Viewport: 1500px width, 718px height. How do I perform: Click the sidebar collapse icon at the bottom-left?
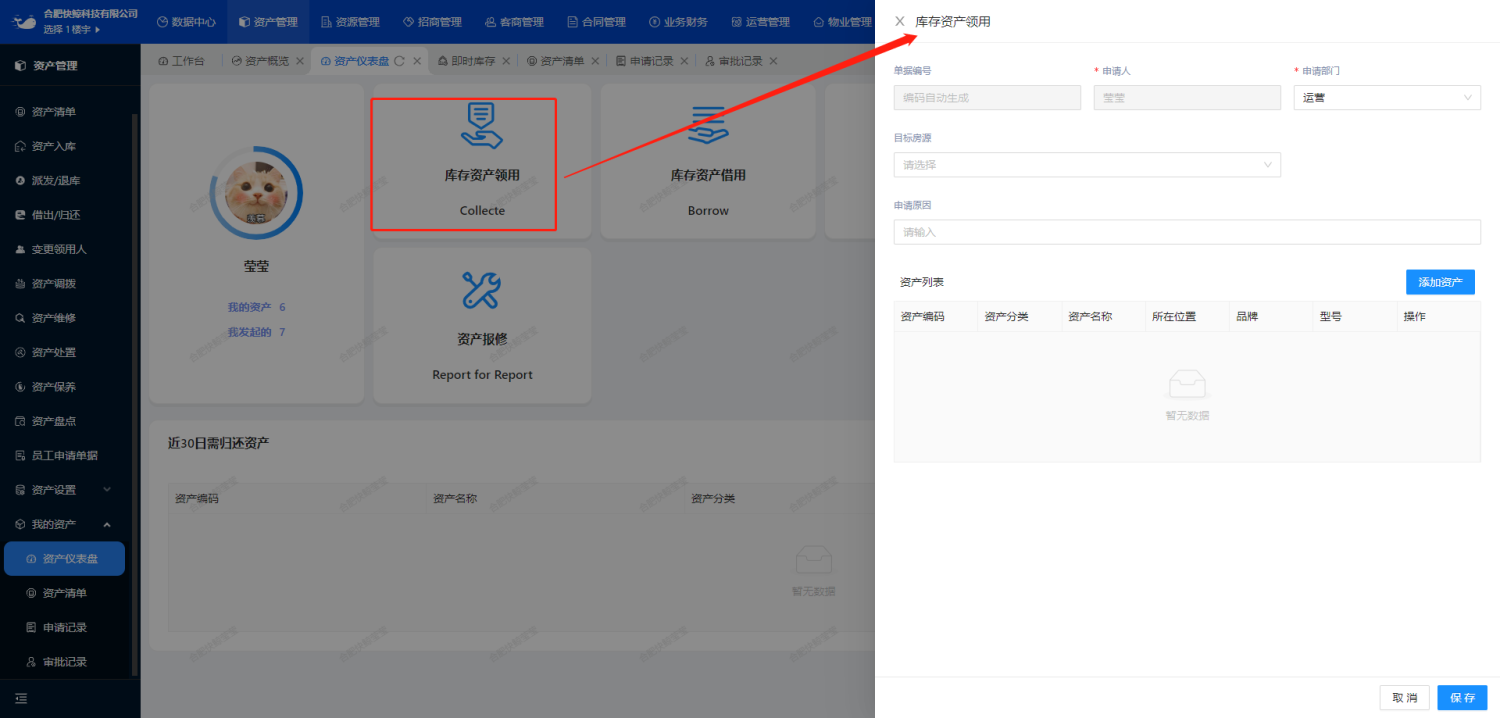pyautogui.click(x=21, y=698)
